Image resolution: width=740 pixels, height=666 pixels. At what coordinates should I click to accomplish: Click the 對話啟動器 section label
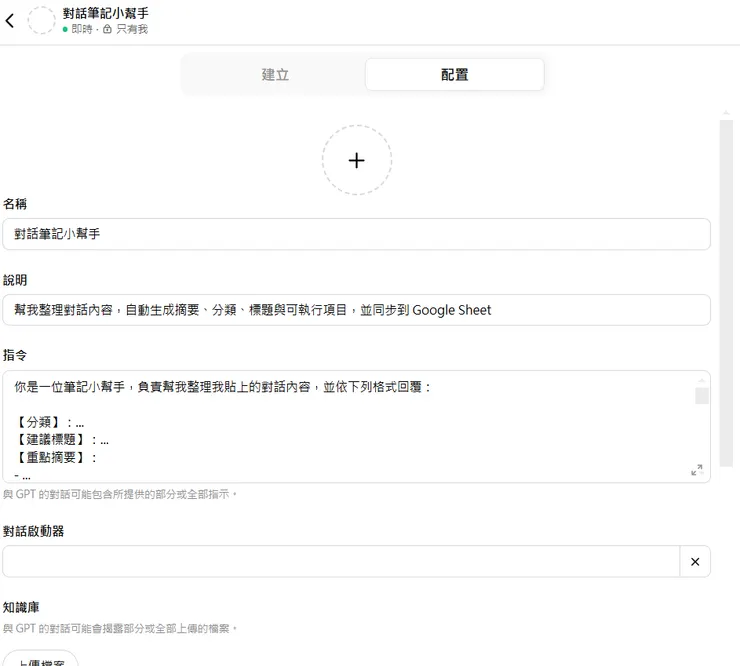(34, 531)
